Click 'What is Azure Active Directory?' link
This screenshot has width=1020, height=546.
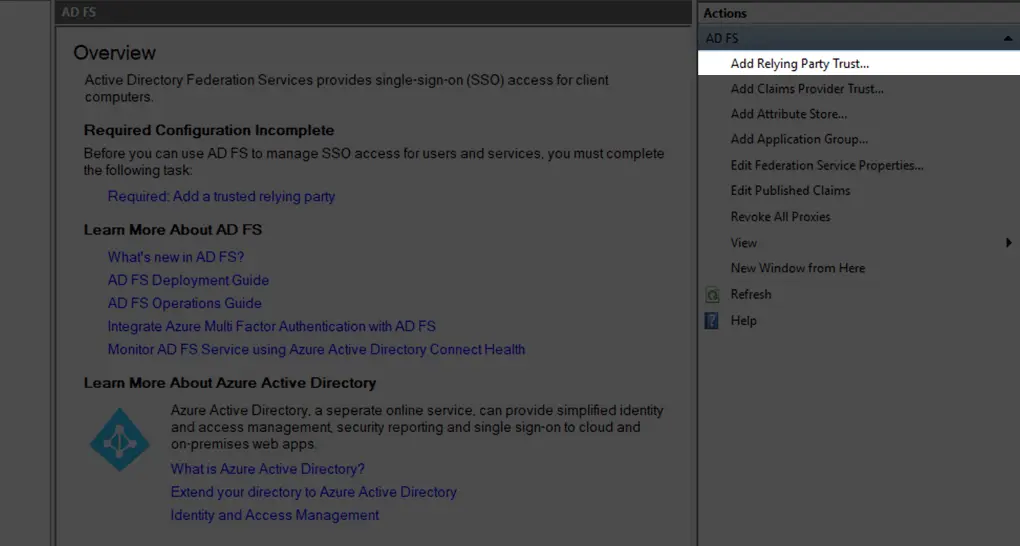[267, 469]
